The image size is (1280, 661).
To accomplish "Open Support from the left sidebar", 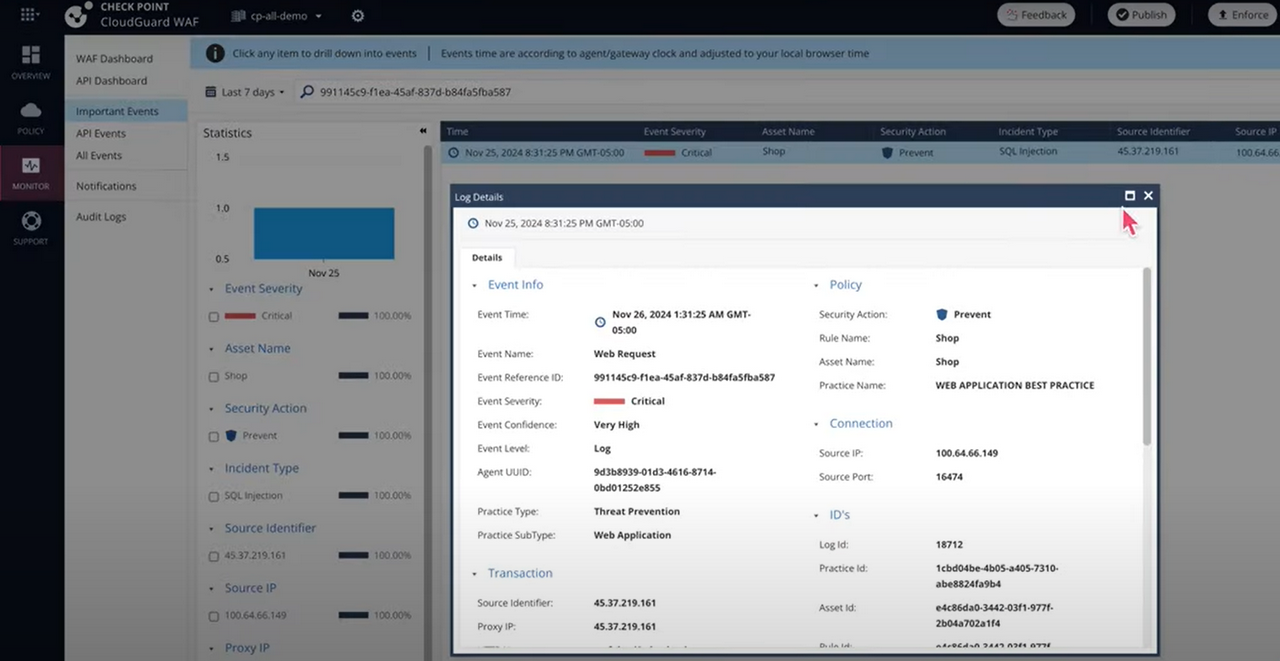I will (x=30, y=226).
